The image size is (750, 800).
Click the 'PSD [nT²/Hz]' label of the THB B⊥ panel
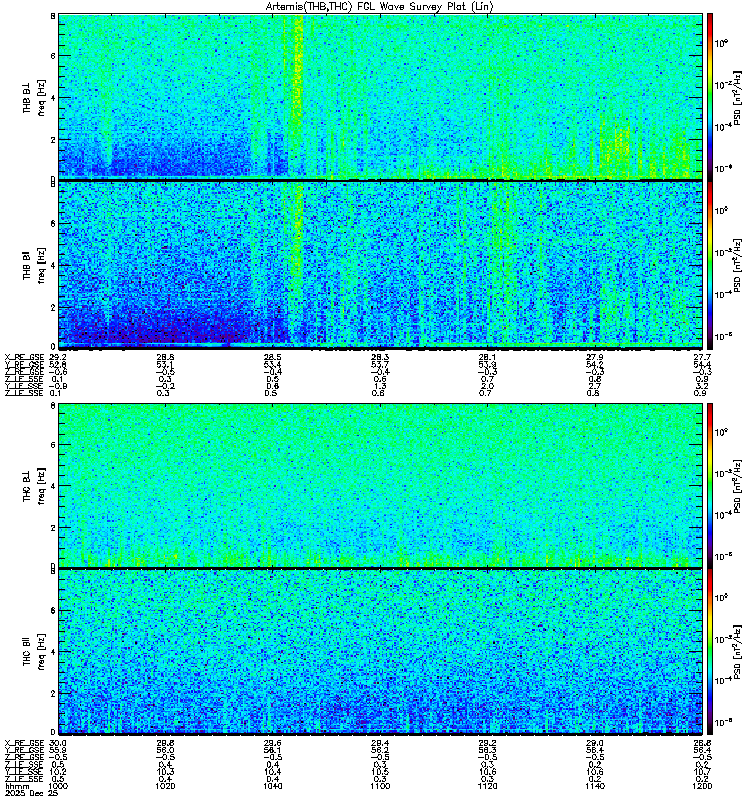tap(737, 97)
